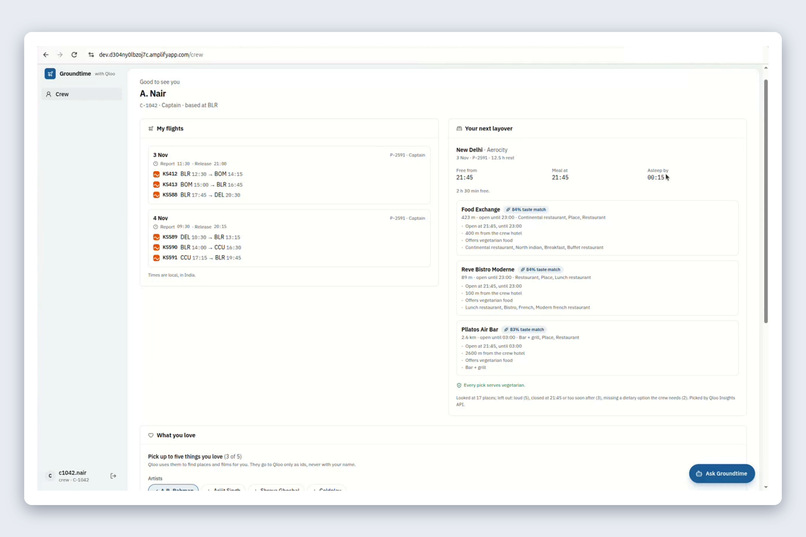
Task: Click flight number 'KS412'
Action: [x=170, y=174]
